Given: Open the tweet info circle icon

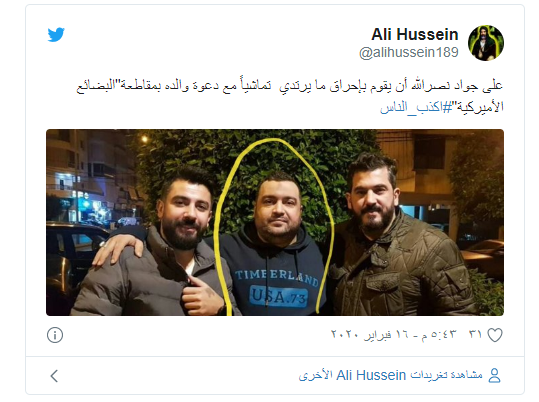Looking at the screenshot, I should 55,335.
